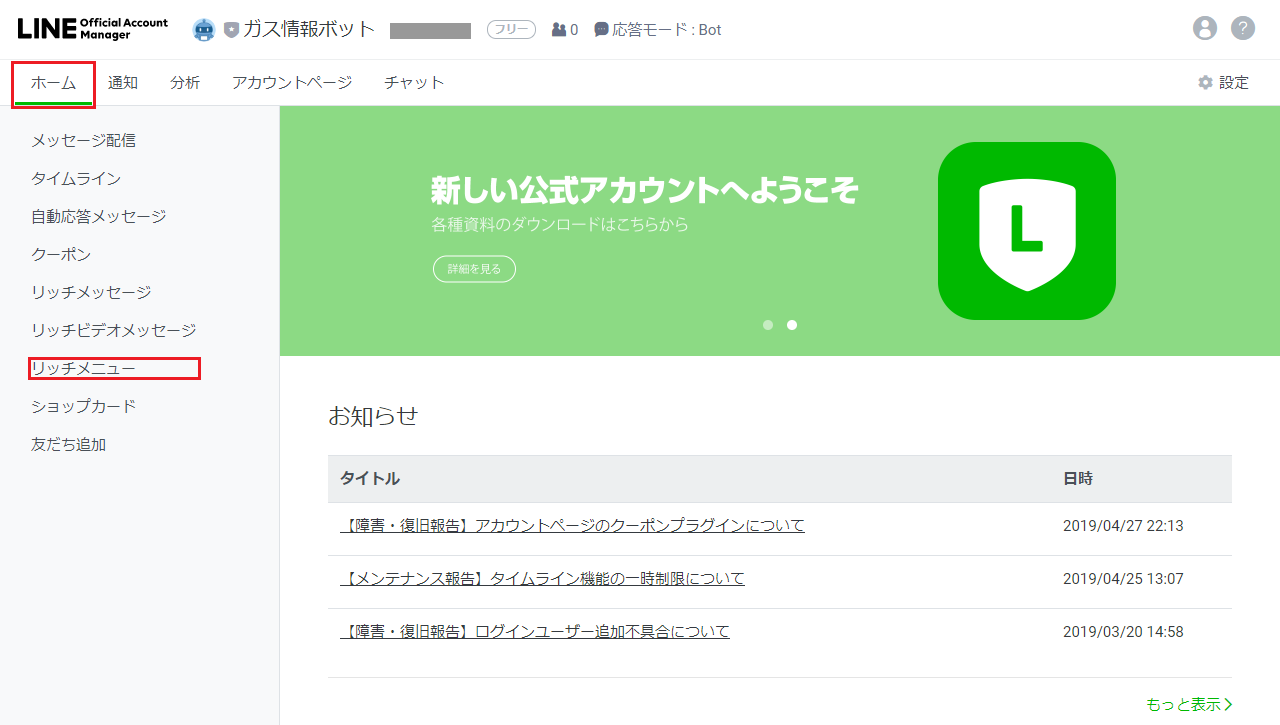Click the friends count people icon
The height and width of the screenshot is (725, 1280).
[559, 30]
